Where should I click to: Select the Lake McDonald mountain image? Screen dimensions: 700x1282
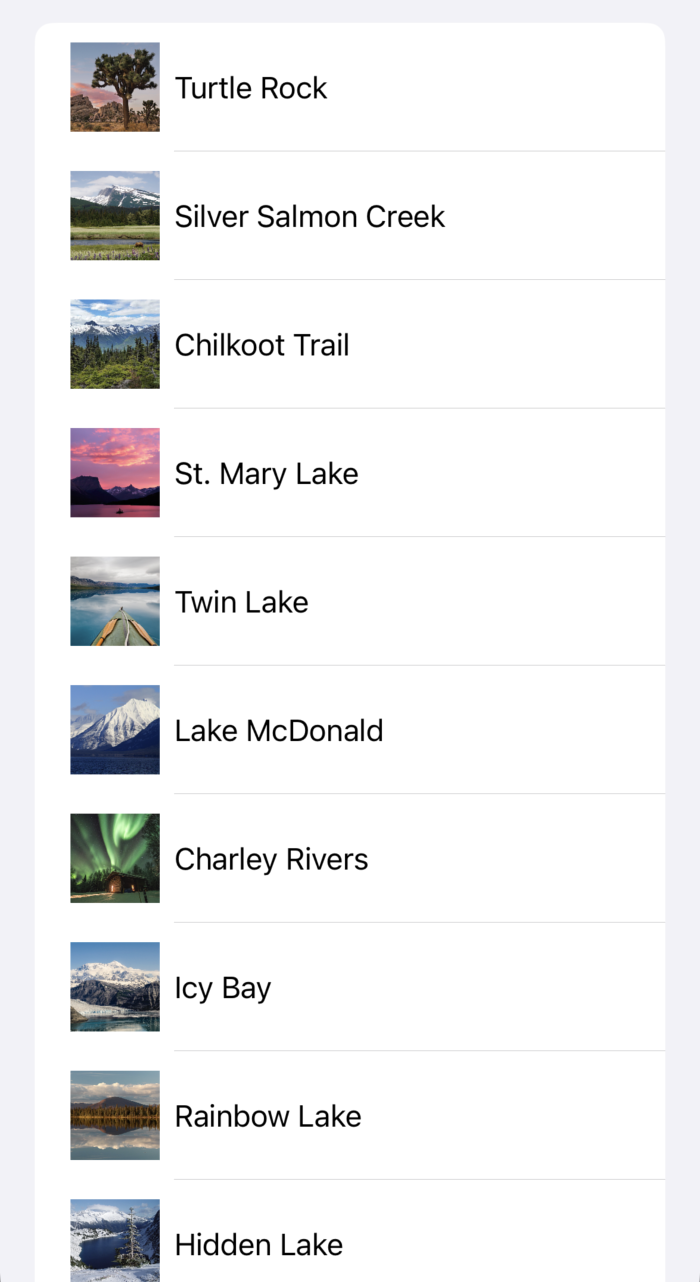114,730
